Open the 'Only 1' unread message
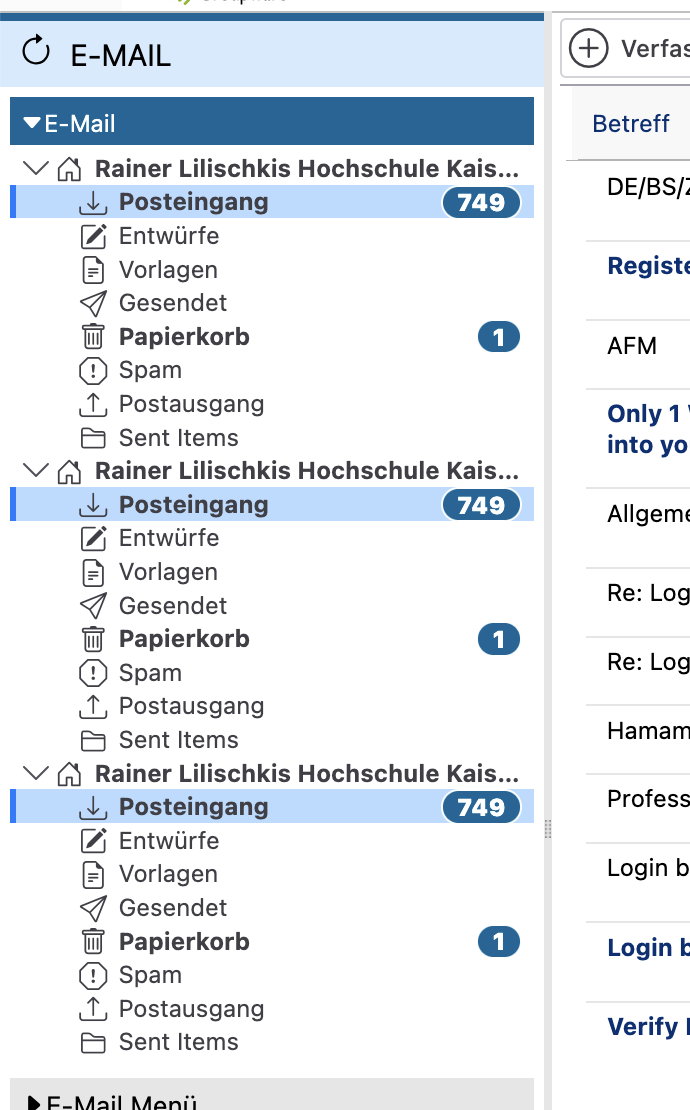690x1110 pixels. click(x=647, y=429)
